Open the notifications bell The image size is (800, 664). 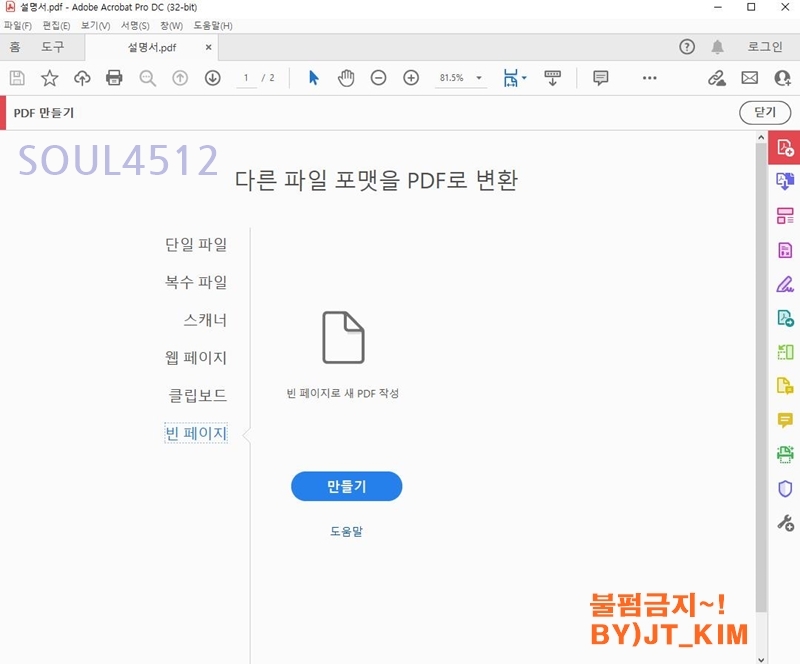(x=717, y=47)
